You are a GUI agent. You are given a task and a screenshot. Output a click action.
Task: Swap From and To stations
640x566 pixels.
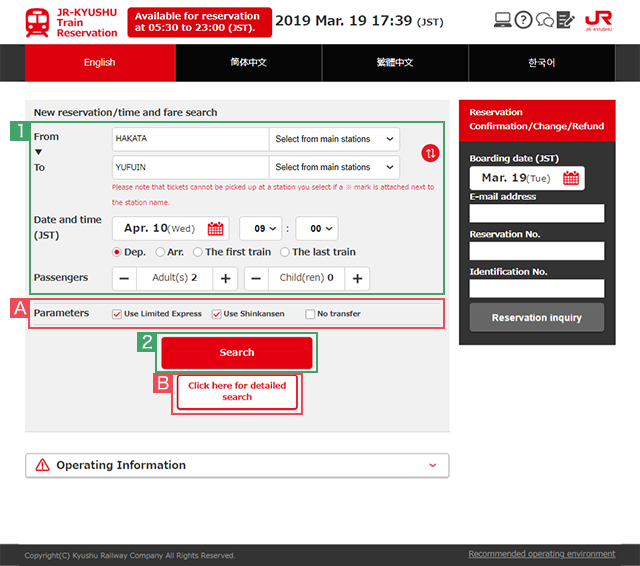click(430, 153)
